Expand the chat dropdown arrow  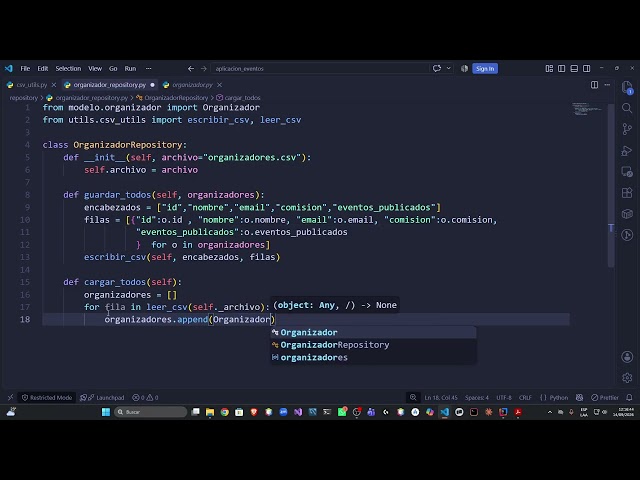point(449,69)
